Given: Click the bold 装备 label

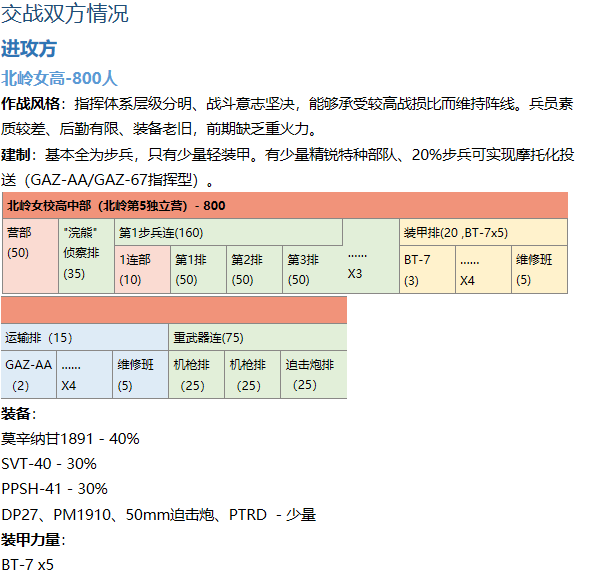Looking at the screenshot, I should 16,414.
